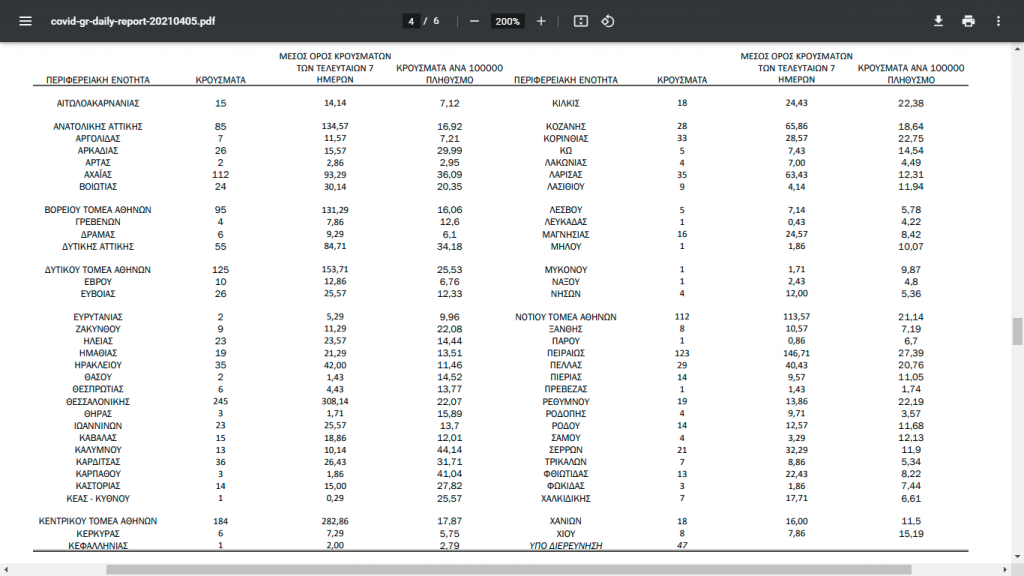Click the ΚΑΣΤΟΡΙΑΣ region name
The width and height of the screenshot is (1024, 576).
[x=98, y=486]
